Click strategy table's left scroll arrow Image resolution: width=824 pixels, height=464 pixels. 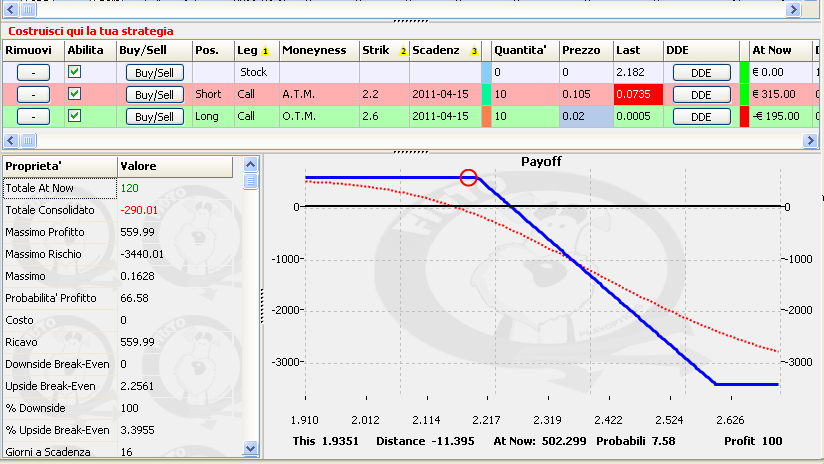(11, 140)
